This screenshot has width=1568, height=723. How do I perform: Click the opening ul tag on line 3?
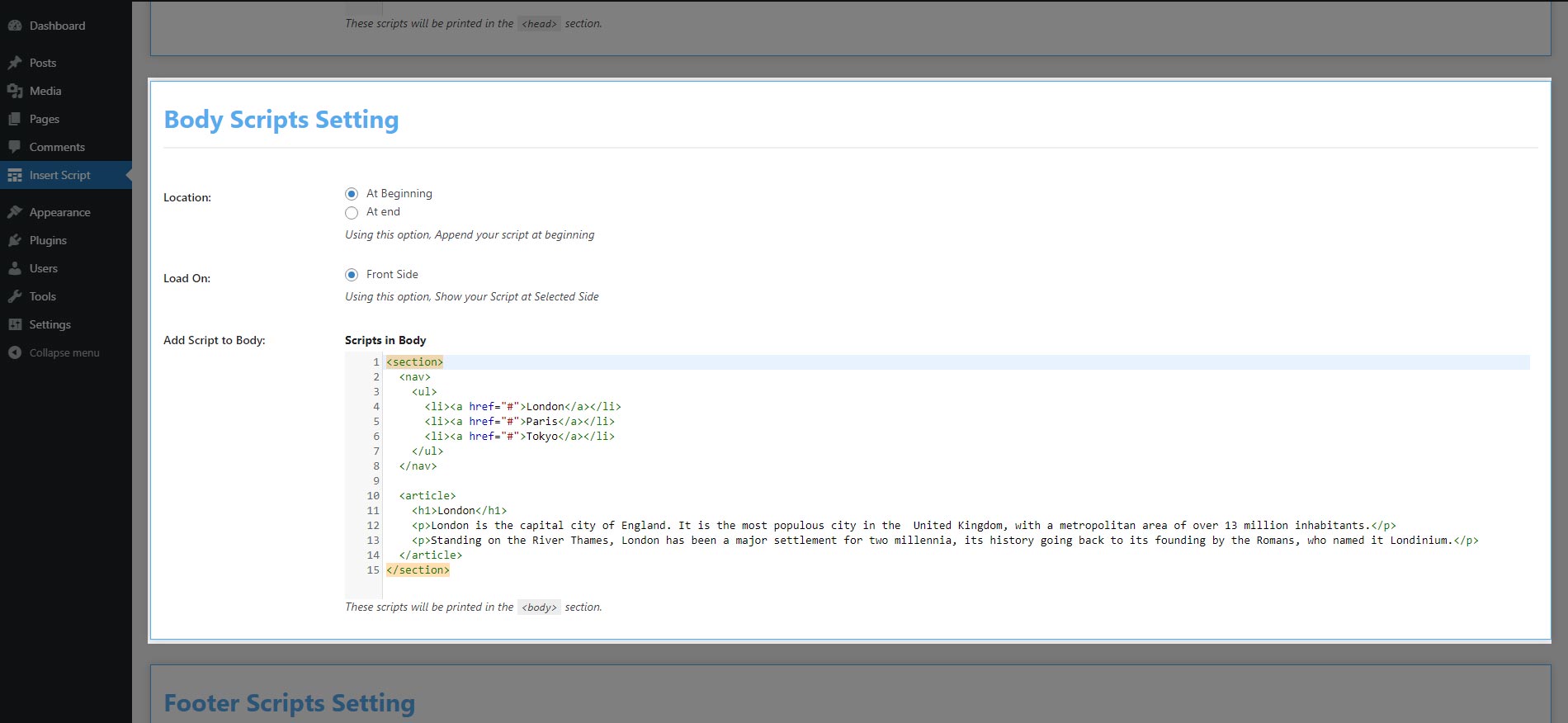424,392
